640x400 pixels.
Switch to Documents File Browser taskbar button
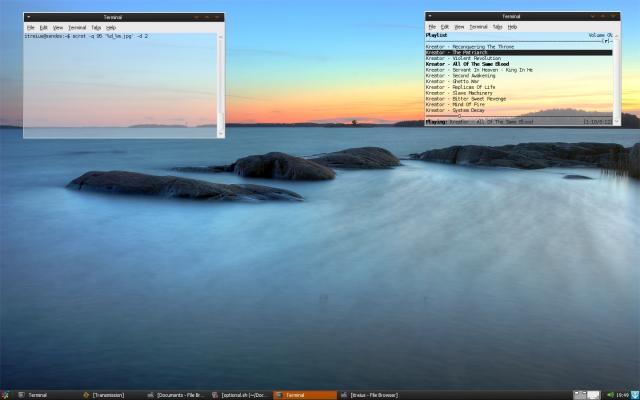click(178, 395)
